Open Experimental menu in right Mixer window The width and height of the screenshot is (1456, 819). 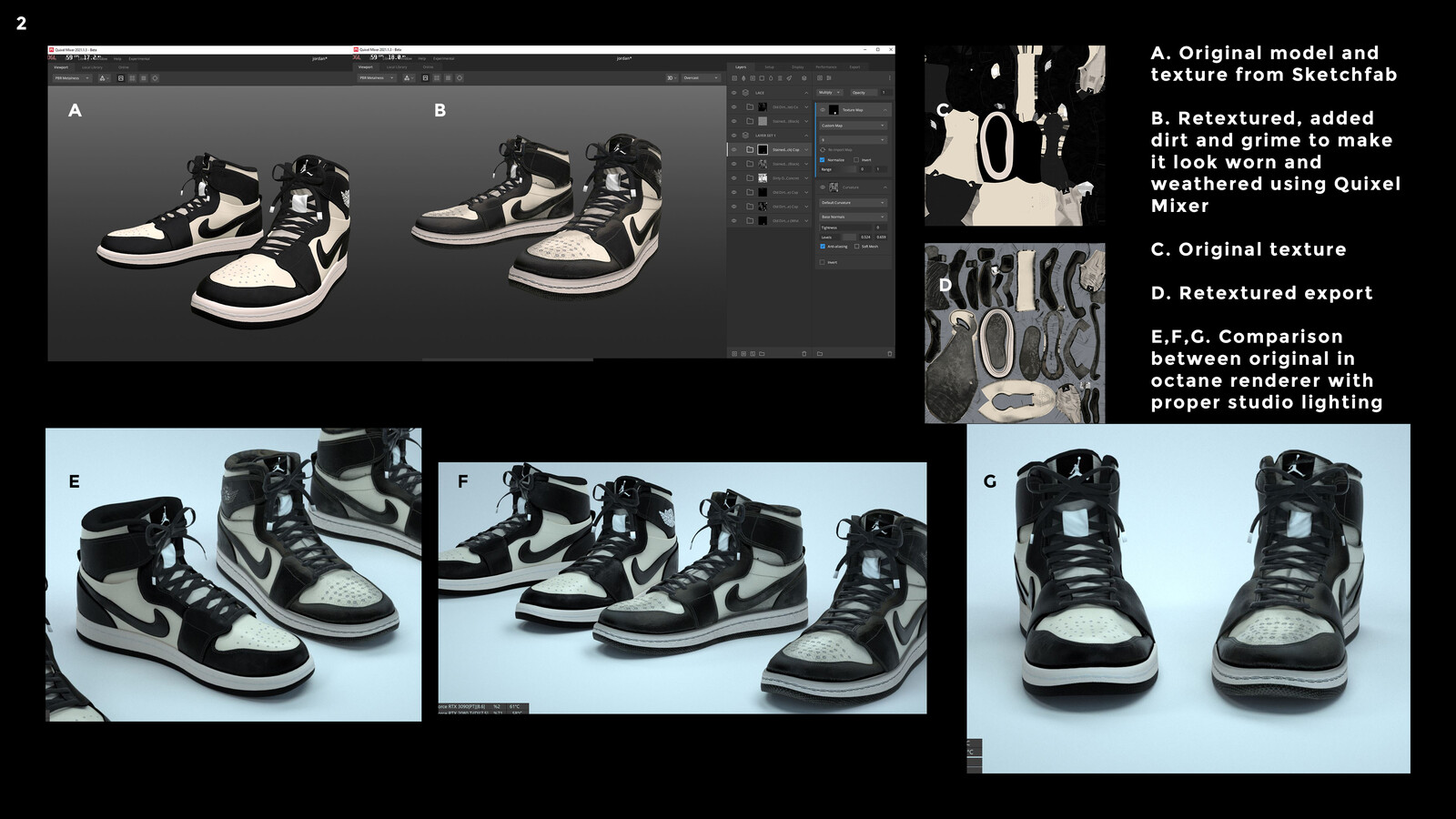coord(444,58)
